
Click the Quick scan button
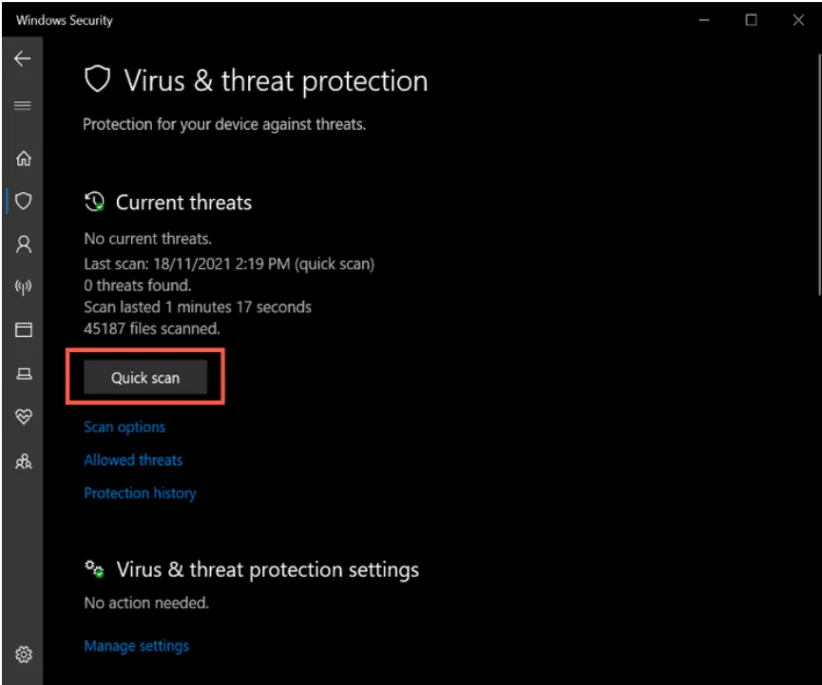tap(145, 378)
